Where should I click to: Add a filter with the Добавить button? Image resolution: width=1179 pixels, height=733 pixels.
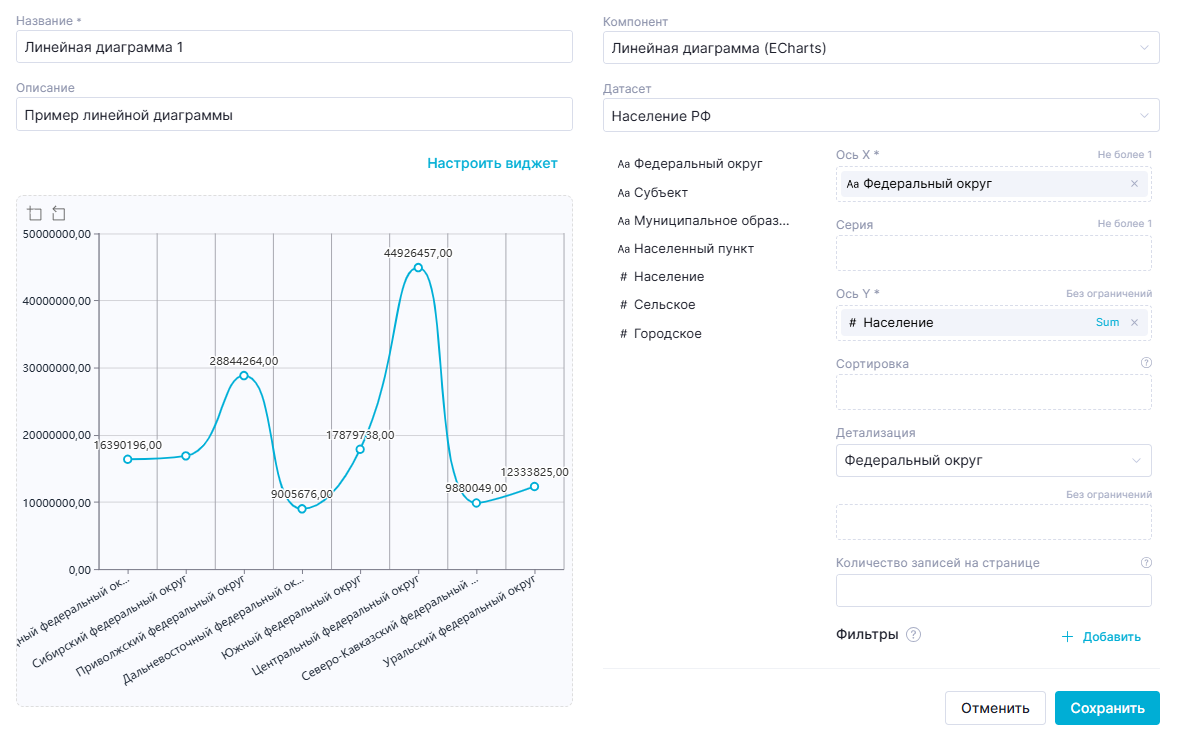click(1100, 637)
